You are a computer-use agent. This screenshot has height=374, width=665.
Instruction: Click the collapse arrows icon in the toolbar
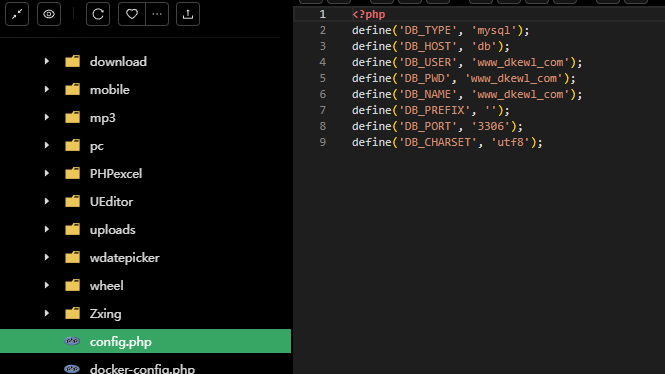coord(17,14)
